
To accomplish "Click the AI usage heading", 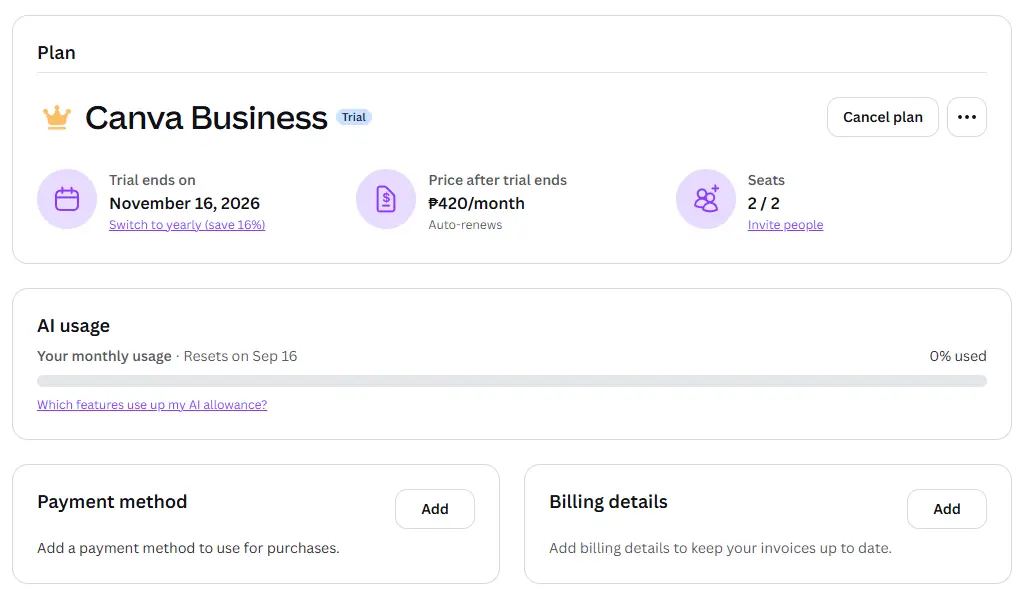I will 73,326.
